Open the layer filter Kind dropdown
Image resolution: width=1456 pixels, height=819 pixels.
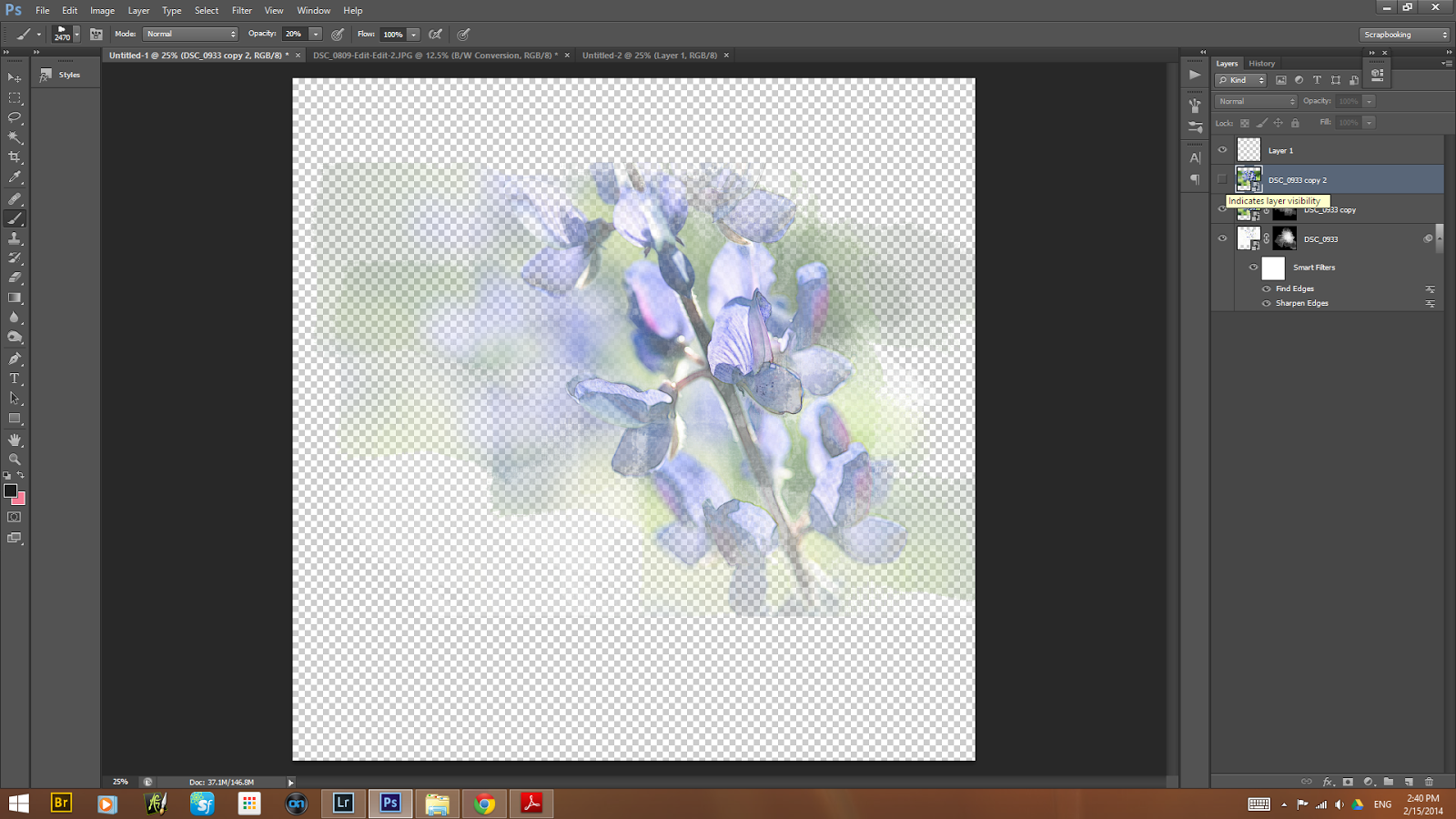(x=1241, y=80)
